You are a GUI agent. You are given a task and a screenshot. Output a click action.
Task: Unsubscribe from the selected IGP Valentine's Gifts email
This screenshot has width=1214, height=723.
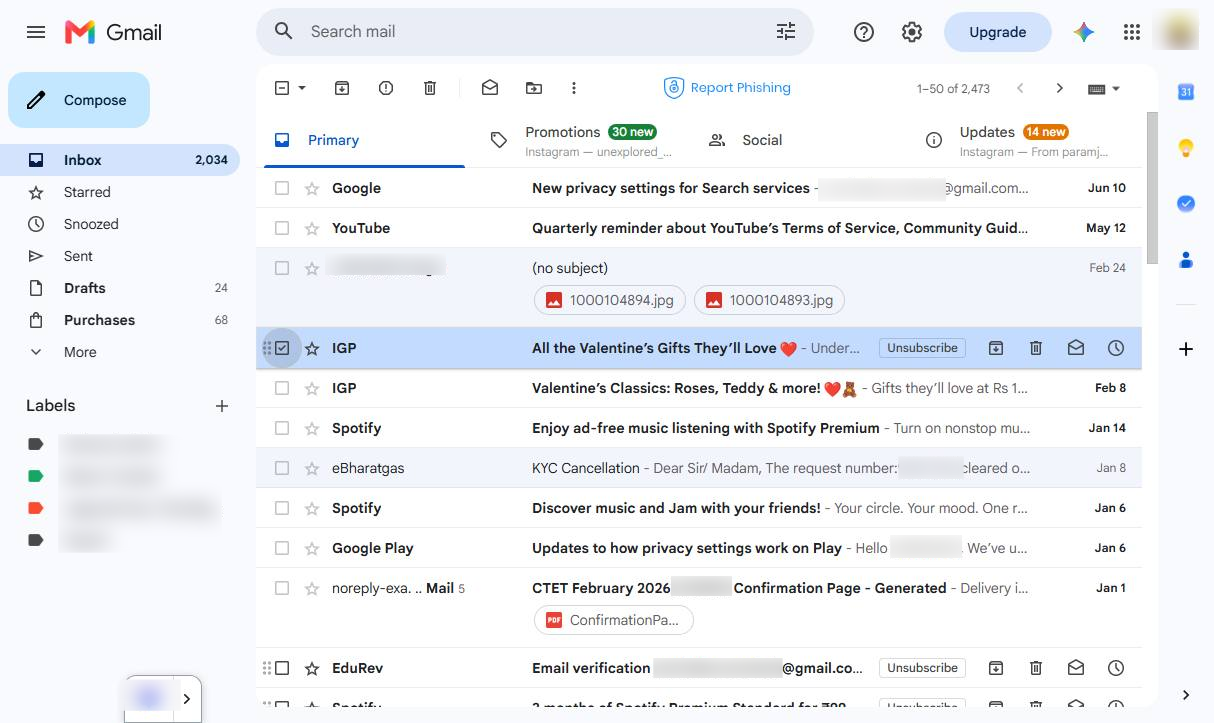(x=922, y=348)
